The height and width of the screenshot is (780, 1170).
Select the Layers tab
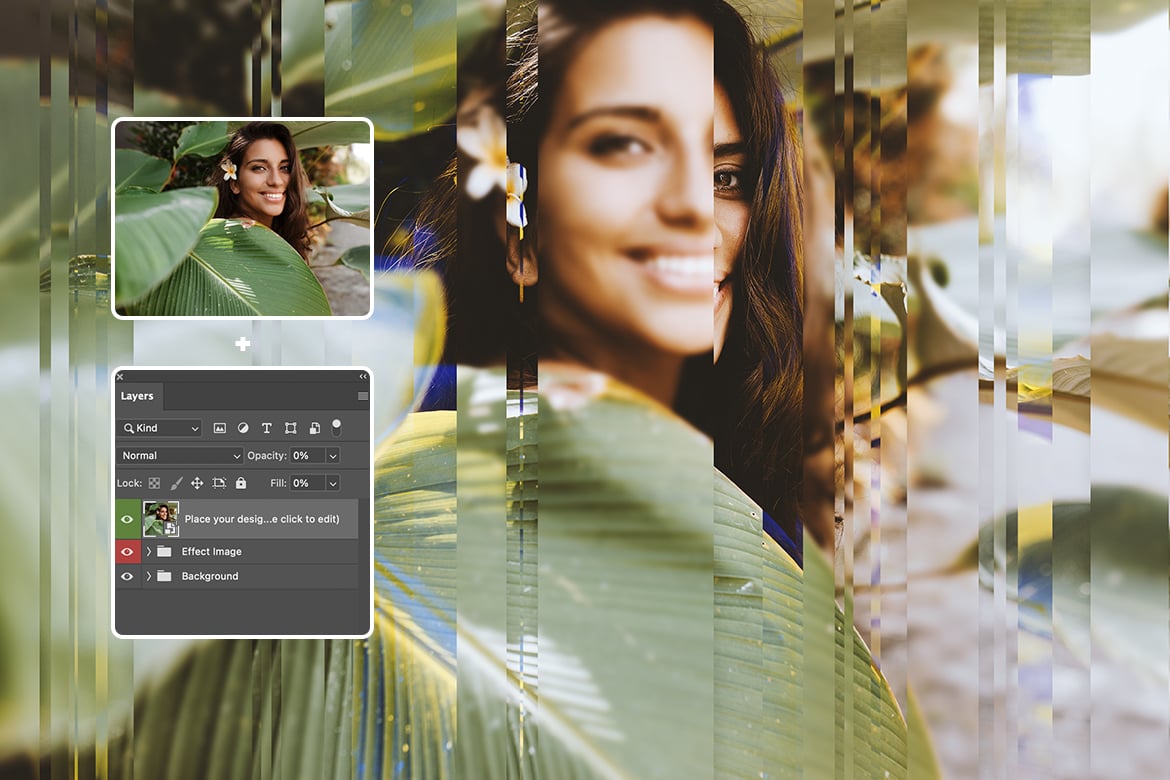coord(137,396)
